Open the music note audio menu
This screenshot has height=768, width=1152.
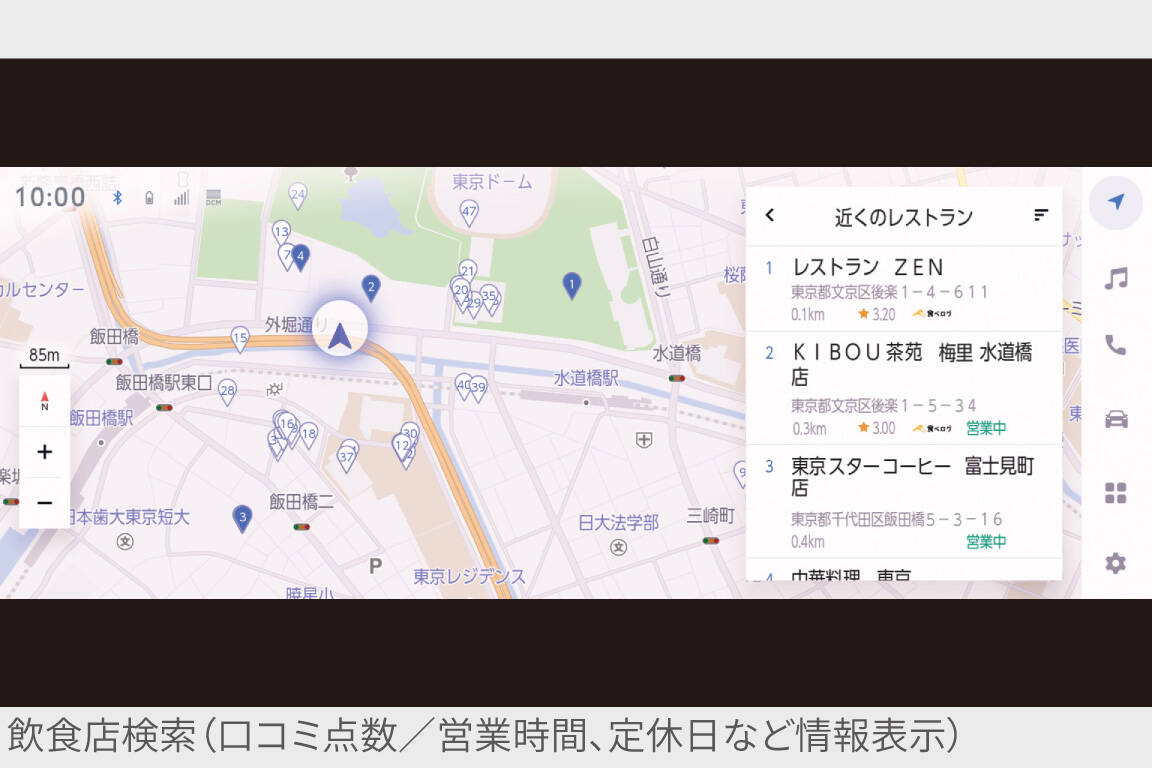[x=1115, y=277]
